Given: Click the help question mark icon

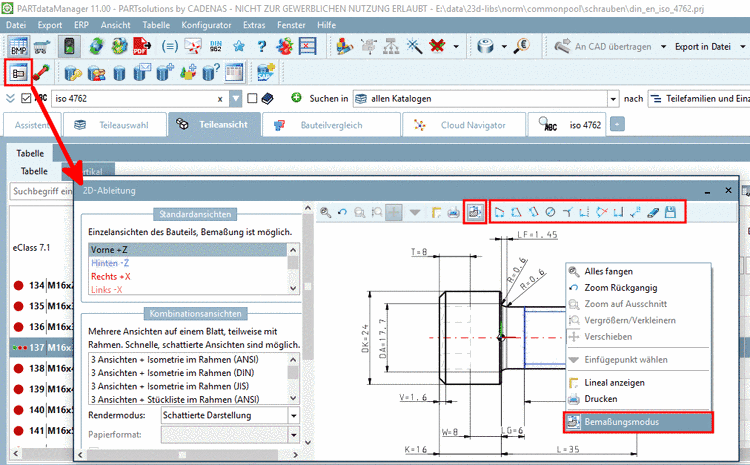Looking at the screenshot, I should click(260, 46).
